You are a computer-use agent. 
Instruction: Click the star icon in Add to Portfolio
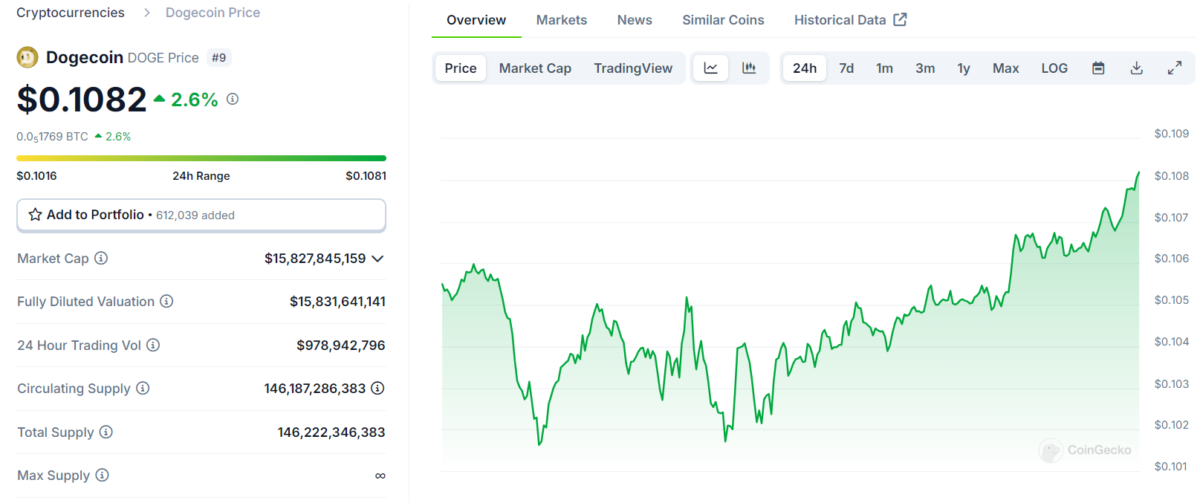[36, 215]
